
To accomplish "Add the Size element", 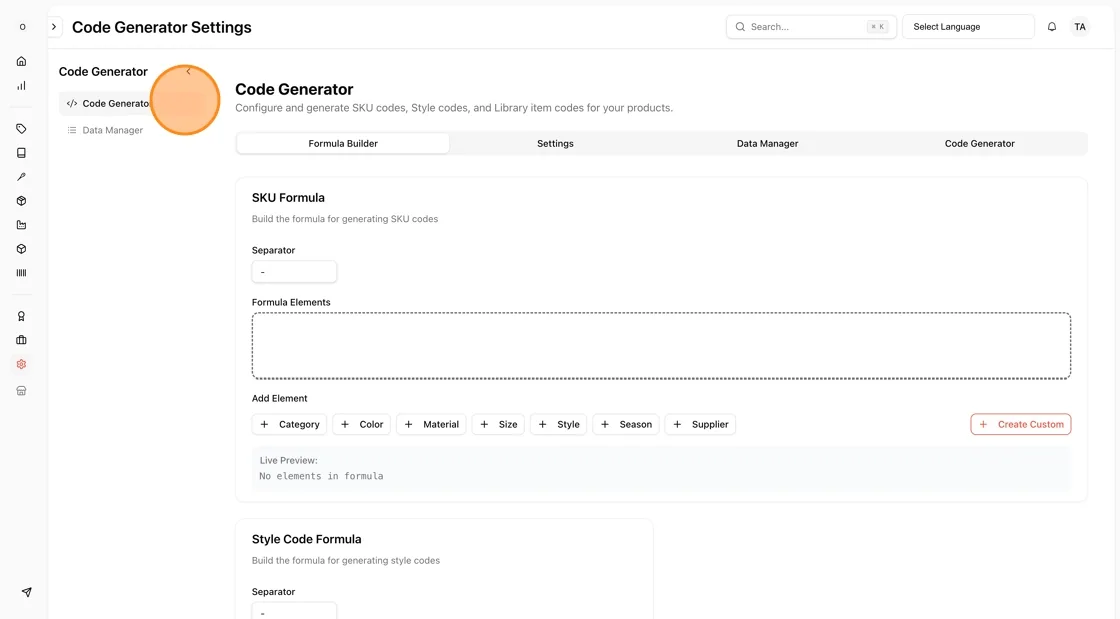I will coord(499,424).
